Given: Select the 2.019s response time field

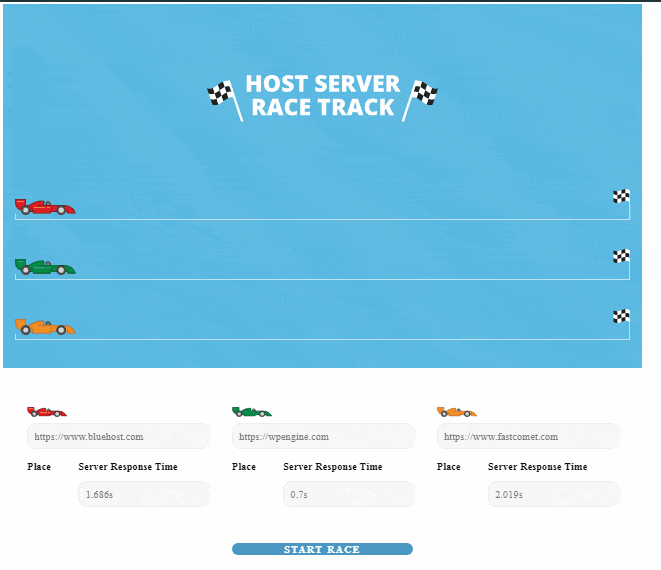Looking at the screenshot, I should tap(554, 494).
